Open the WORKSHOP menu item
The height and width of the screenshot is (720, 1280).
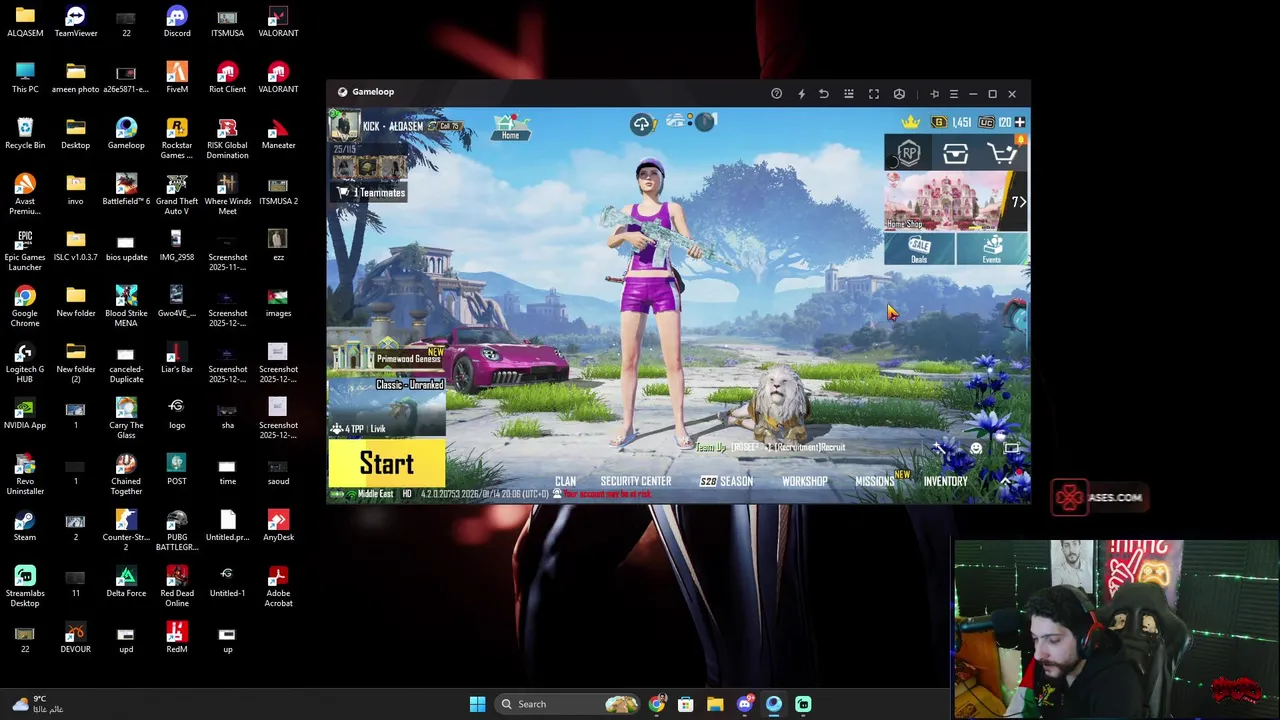(805, 482)
